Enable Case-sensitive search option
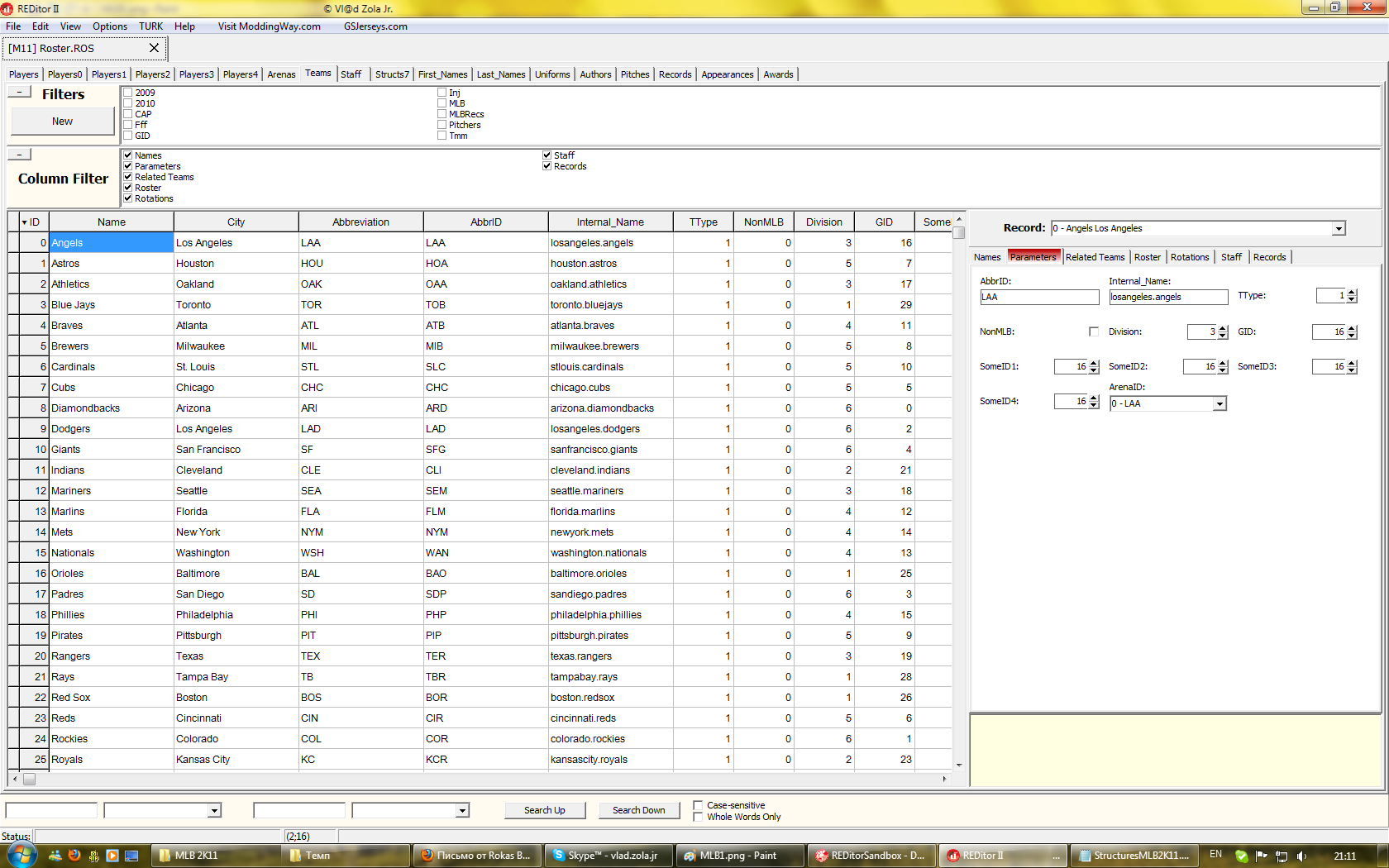1389x868 pixels. (x=698, y=805)
